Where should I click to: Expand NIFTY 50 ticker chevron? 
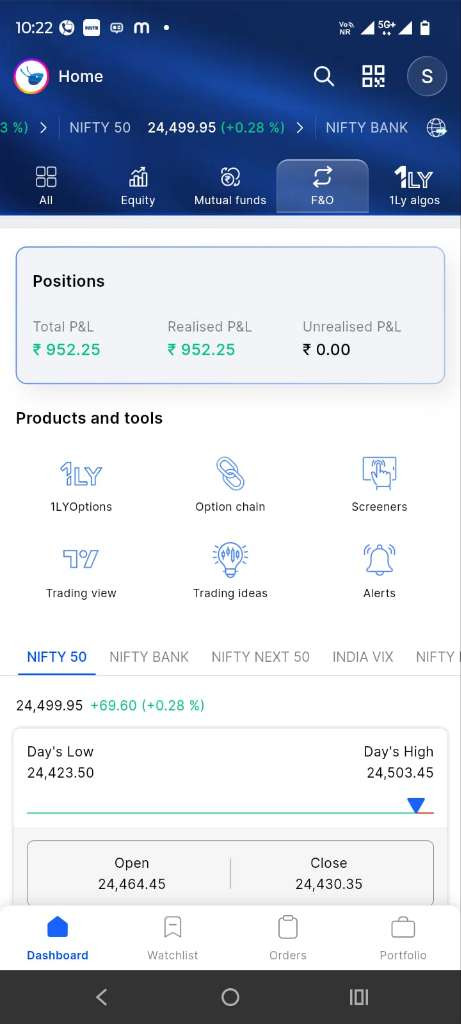tap(300, 128)
